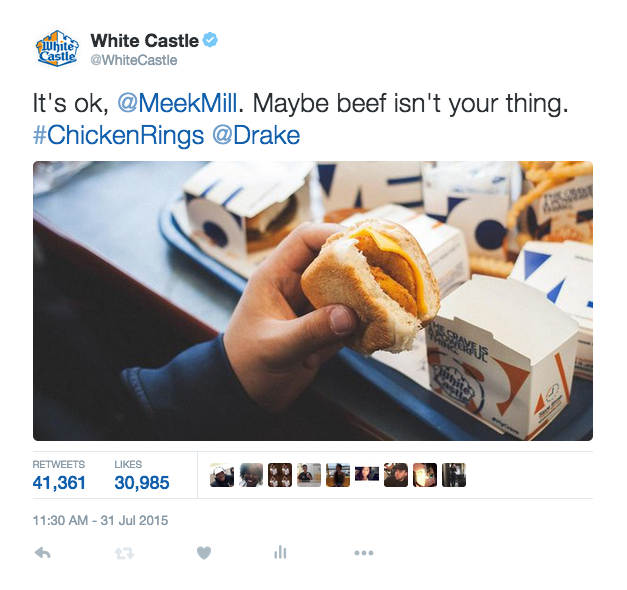627x590 pixels.
Task: Open tweet analytics bar chart icon
Action: click(280, 552)
